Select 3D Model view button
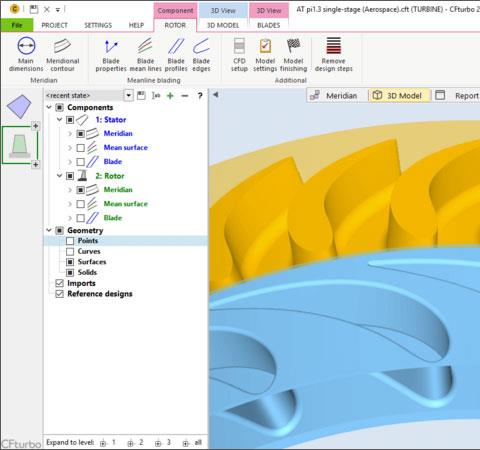Viewport: 480px width, 450px height. coord(399,96)
